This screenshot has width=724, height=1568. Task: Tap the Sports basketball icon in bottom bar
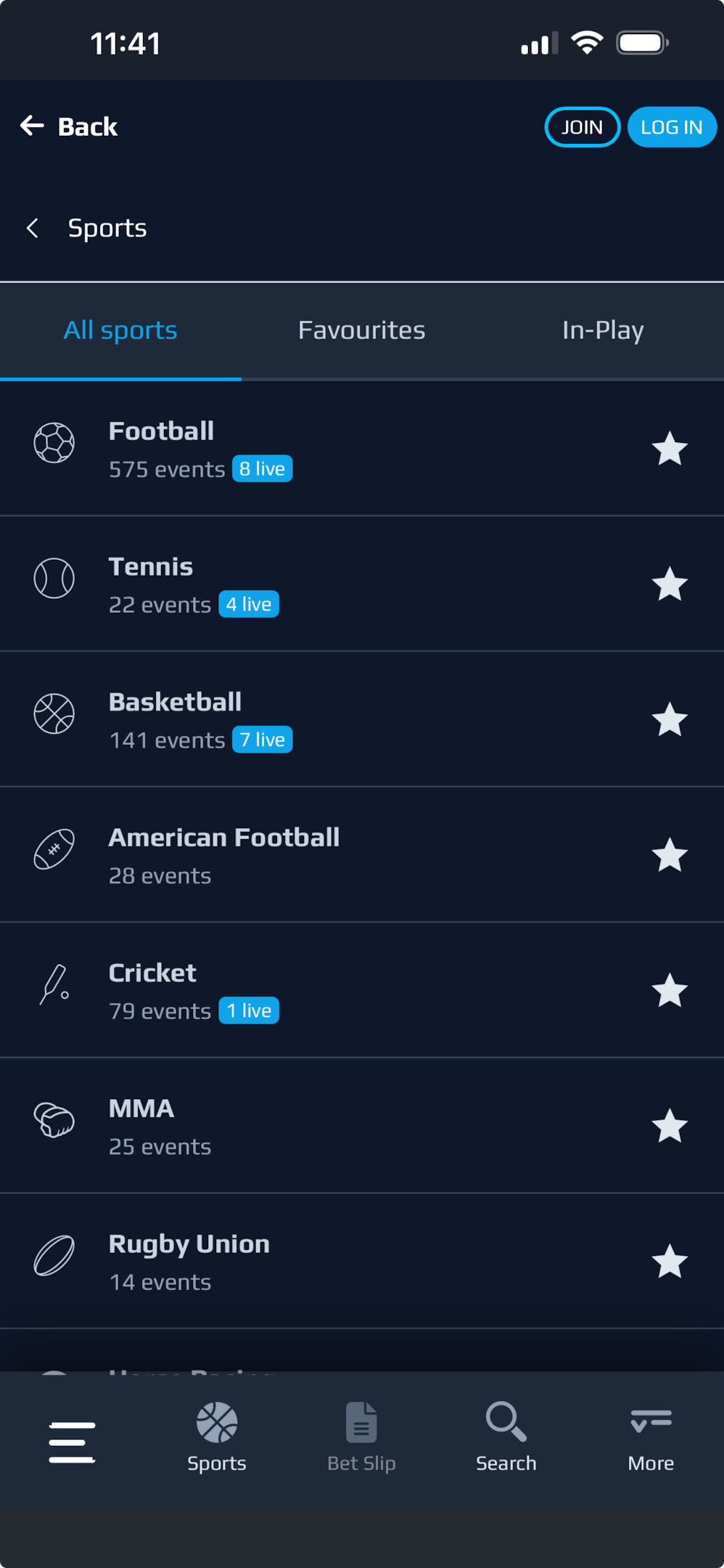(x=217, y=1422)
